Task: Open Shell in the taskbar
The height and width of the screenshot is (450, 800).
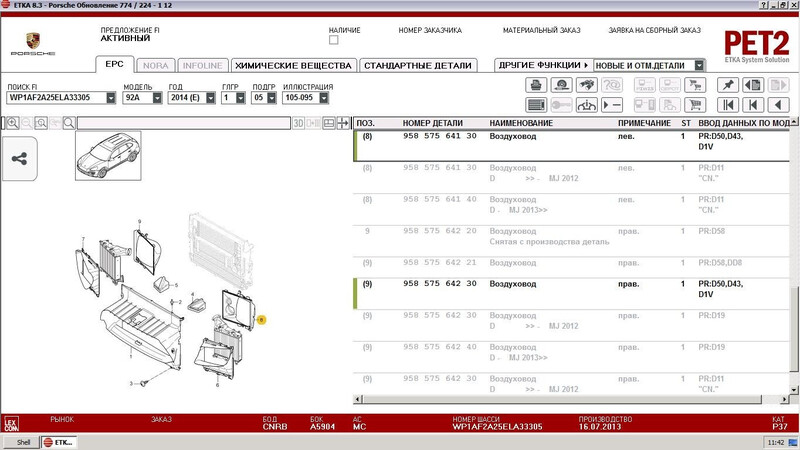Action: [20, 442]
